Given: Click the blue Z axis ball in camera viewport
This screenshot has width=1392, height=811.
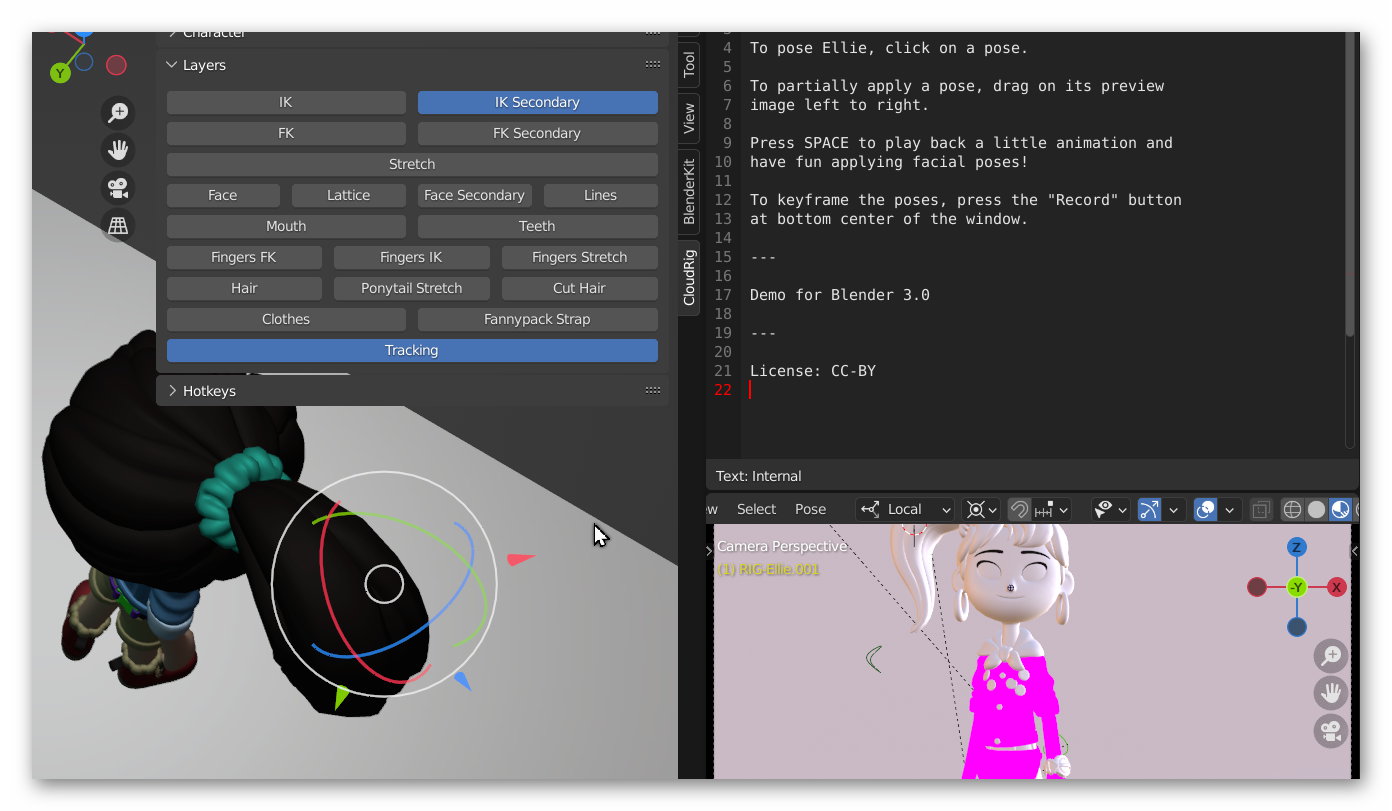Looking at the screenshot, I should click(x=1297, y=547).
